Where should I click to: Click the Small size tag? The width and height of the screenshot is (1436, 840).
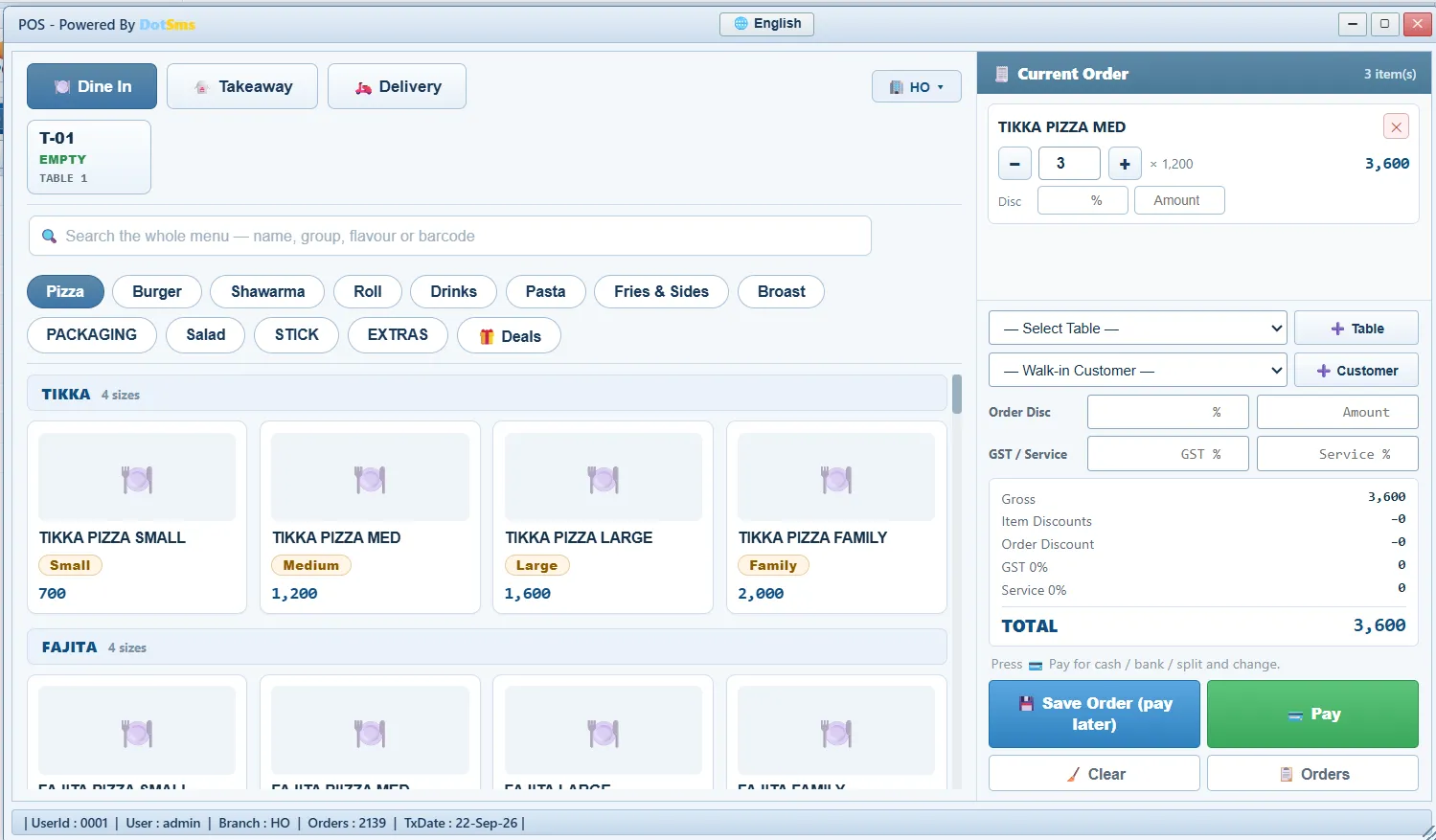[x=70, y=565]
